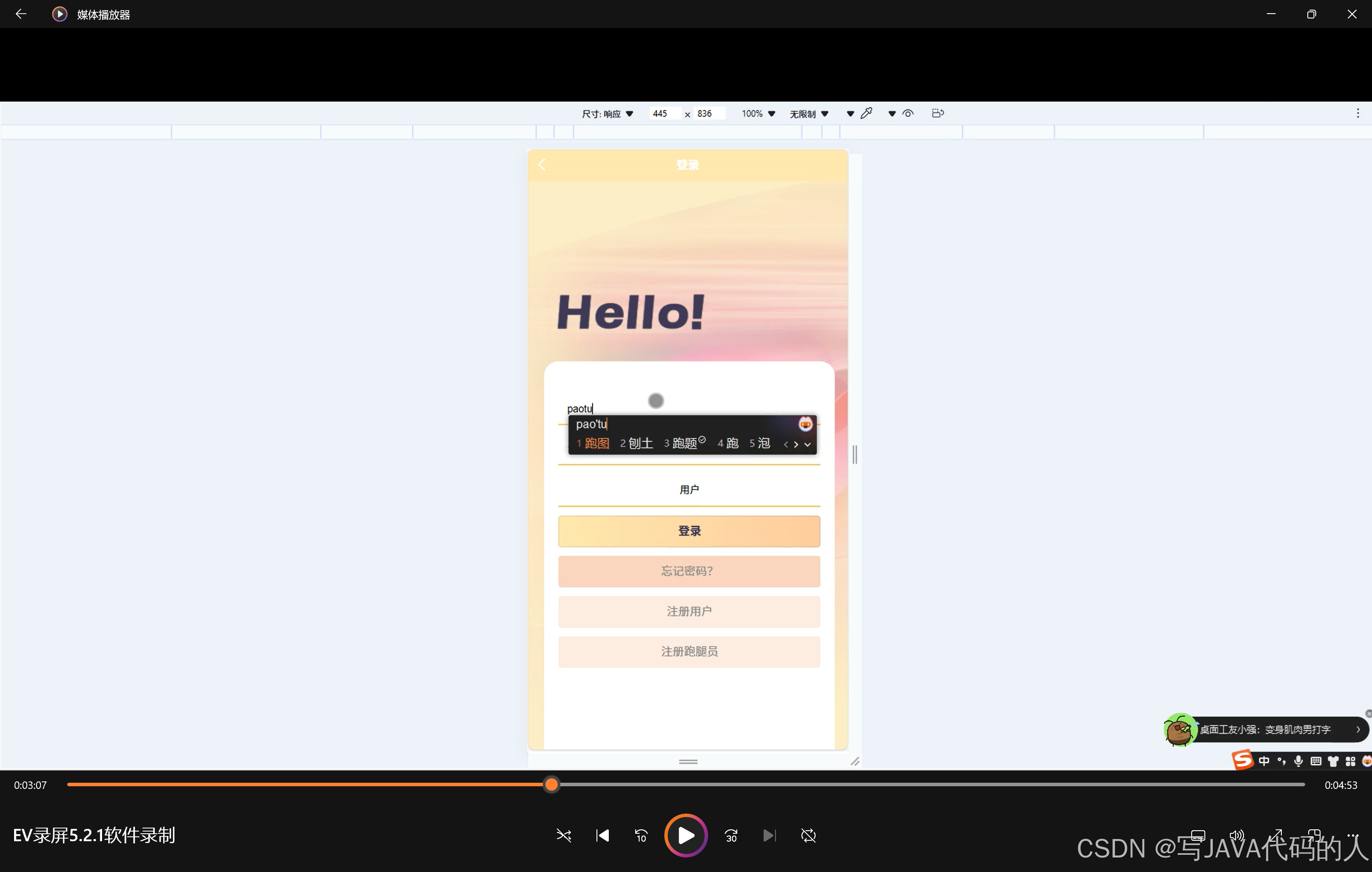Expand the dropdown arrow before eye icon
This screenshot has width=1372, height=872.
(x=892, y=114)
